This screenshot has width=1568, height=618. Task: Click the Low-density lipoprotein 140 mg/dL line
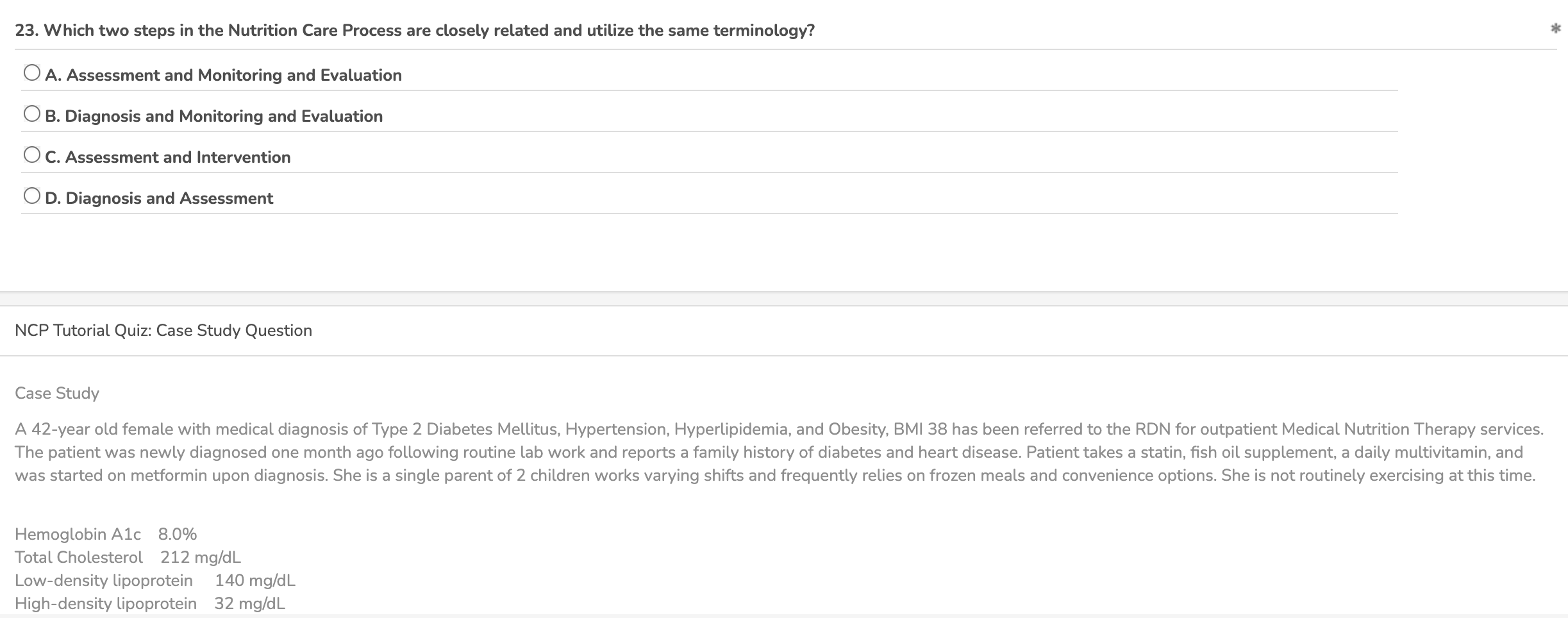tap(155, 580)
